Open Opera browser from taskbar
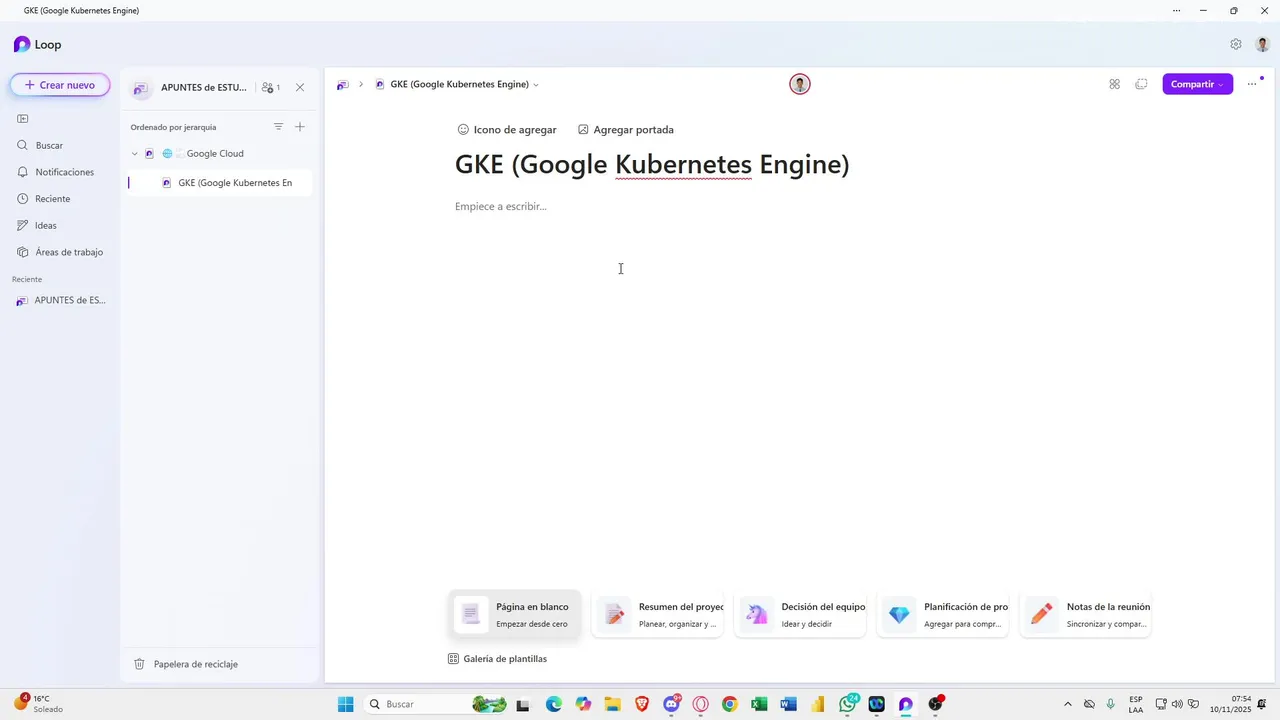The width and height of the screenshot is (1280, 720). (700, 704)
